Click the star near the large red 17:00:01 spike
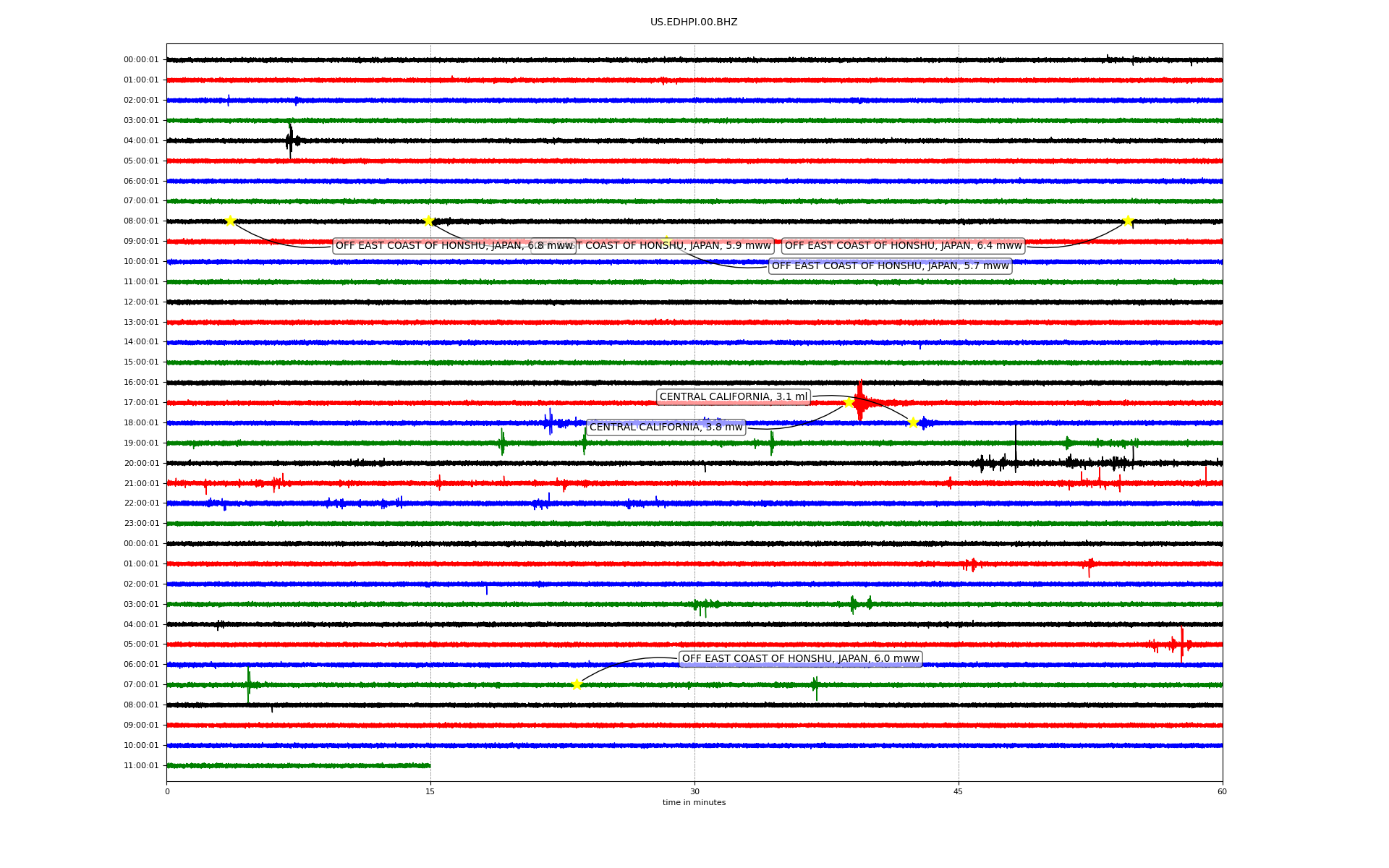This screenshot has width=1389, height=868. pos(849,402)
